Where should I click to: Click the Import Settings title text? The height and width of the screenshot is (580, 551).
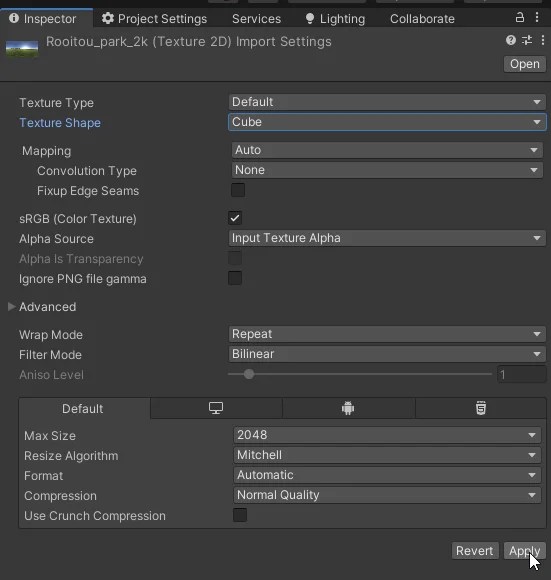[x=189, y=42]
